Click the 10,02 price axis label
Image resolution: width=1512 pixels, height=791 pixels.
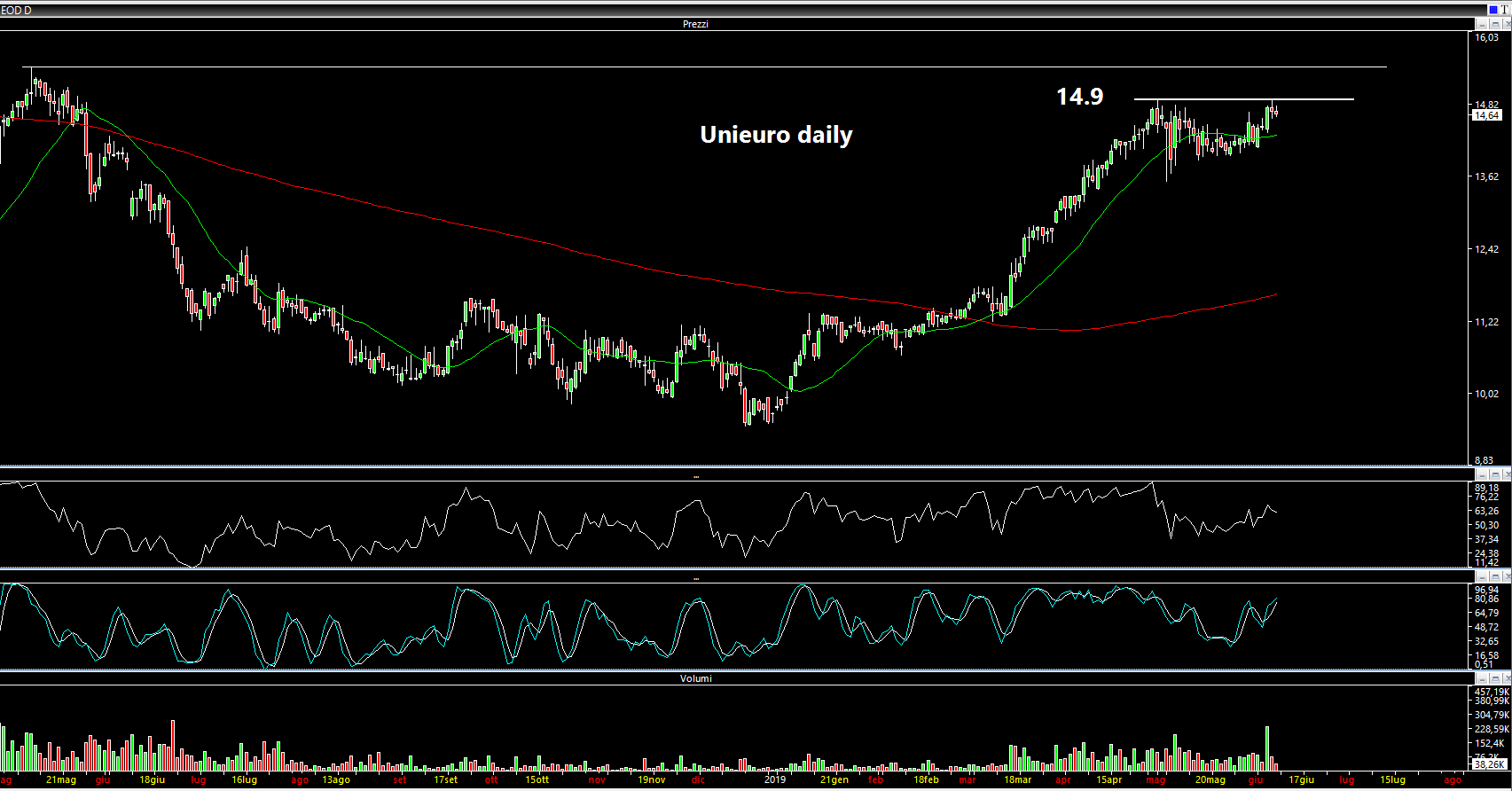(1486, 394)
